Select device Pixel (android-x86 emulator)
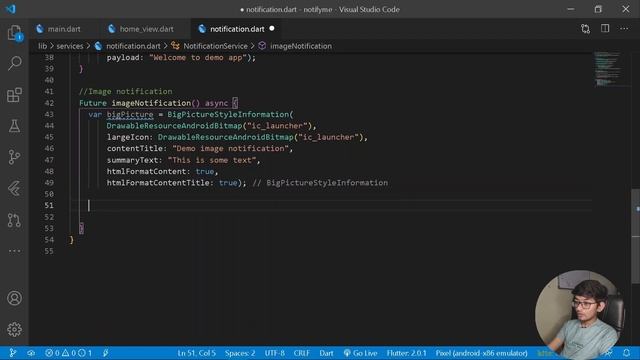The width and height of the screenshot is (640, 360). tap(481, 353)
